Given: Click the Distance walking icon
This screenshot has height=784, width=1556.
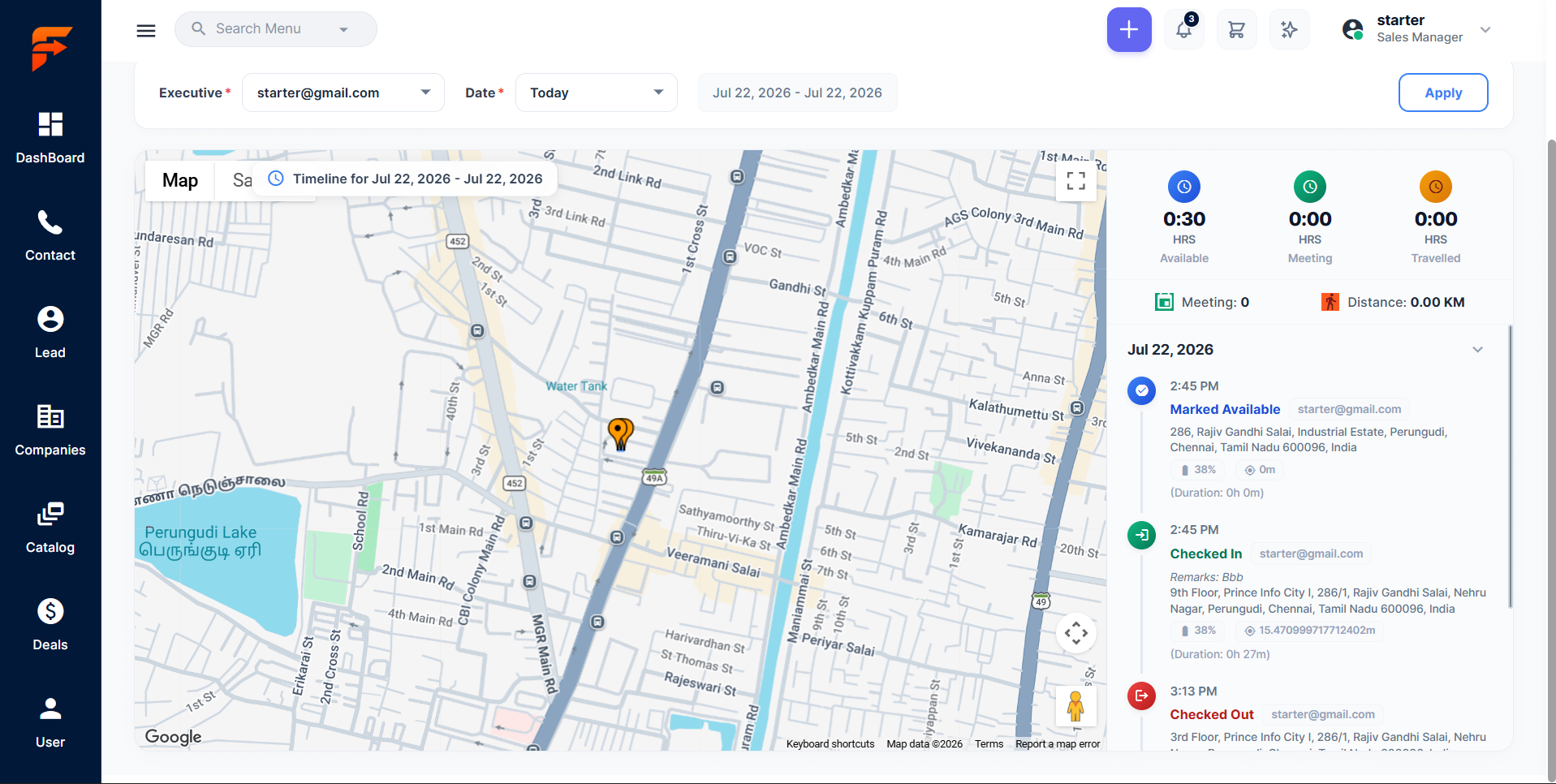Looking at the screenshot, I should (1330, 302).
